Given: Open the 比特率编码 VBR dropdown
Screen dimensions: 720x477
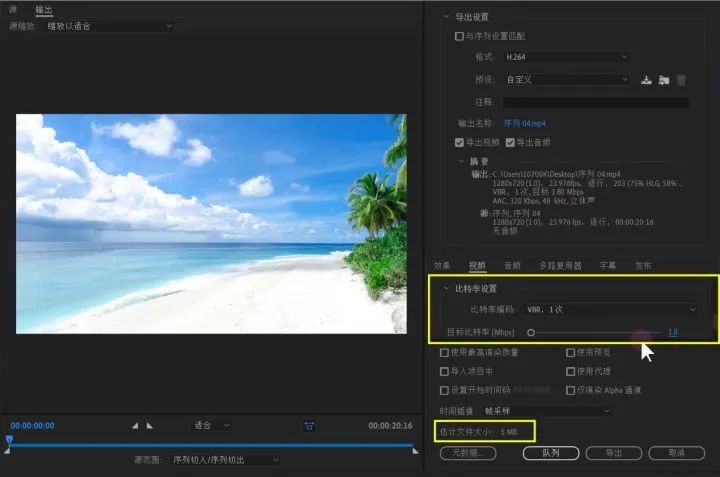Looking at the screenshot, I should click(611, 309).
